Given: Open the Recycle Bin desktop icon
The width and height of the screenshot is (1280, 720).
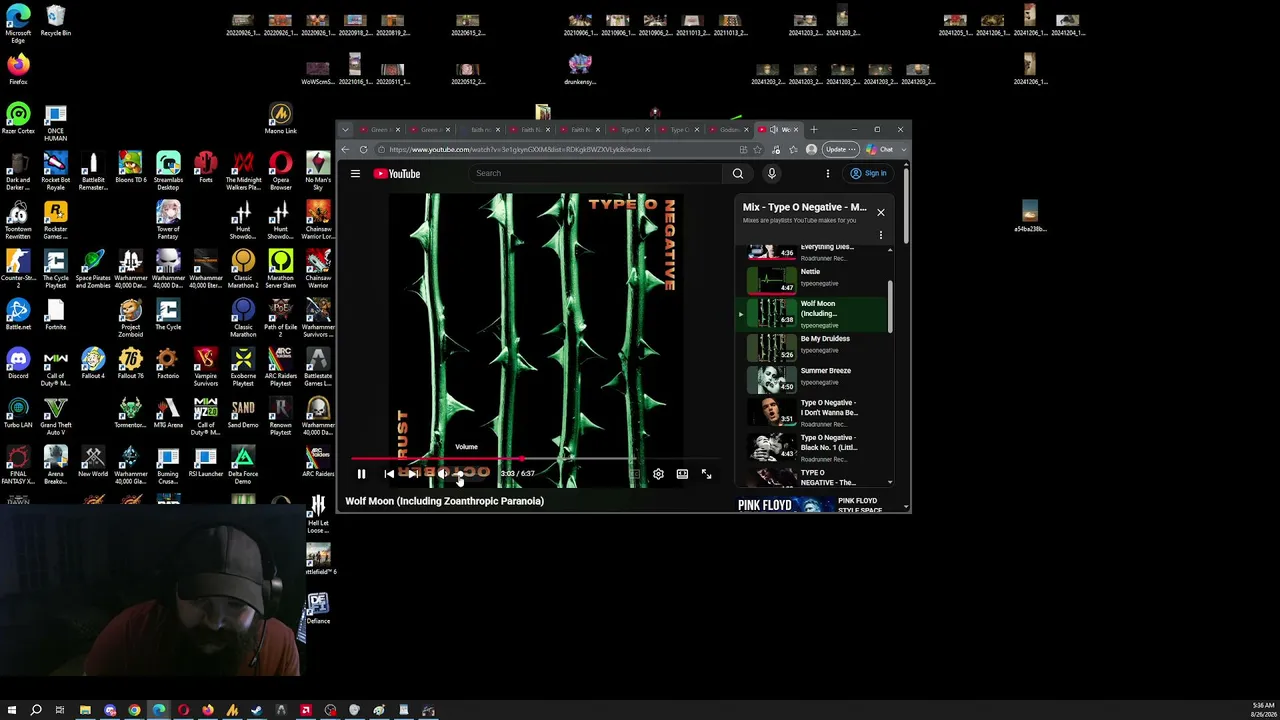Looking at the screenshot, I should (x=56, y=21).
